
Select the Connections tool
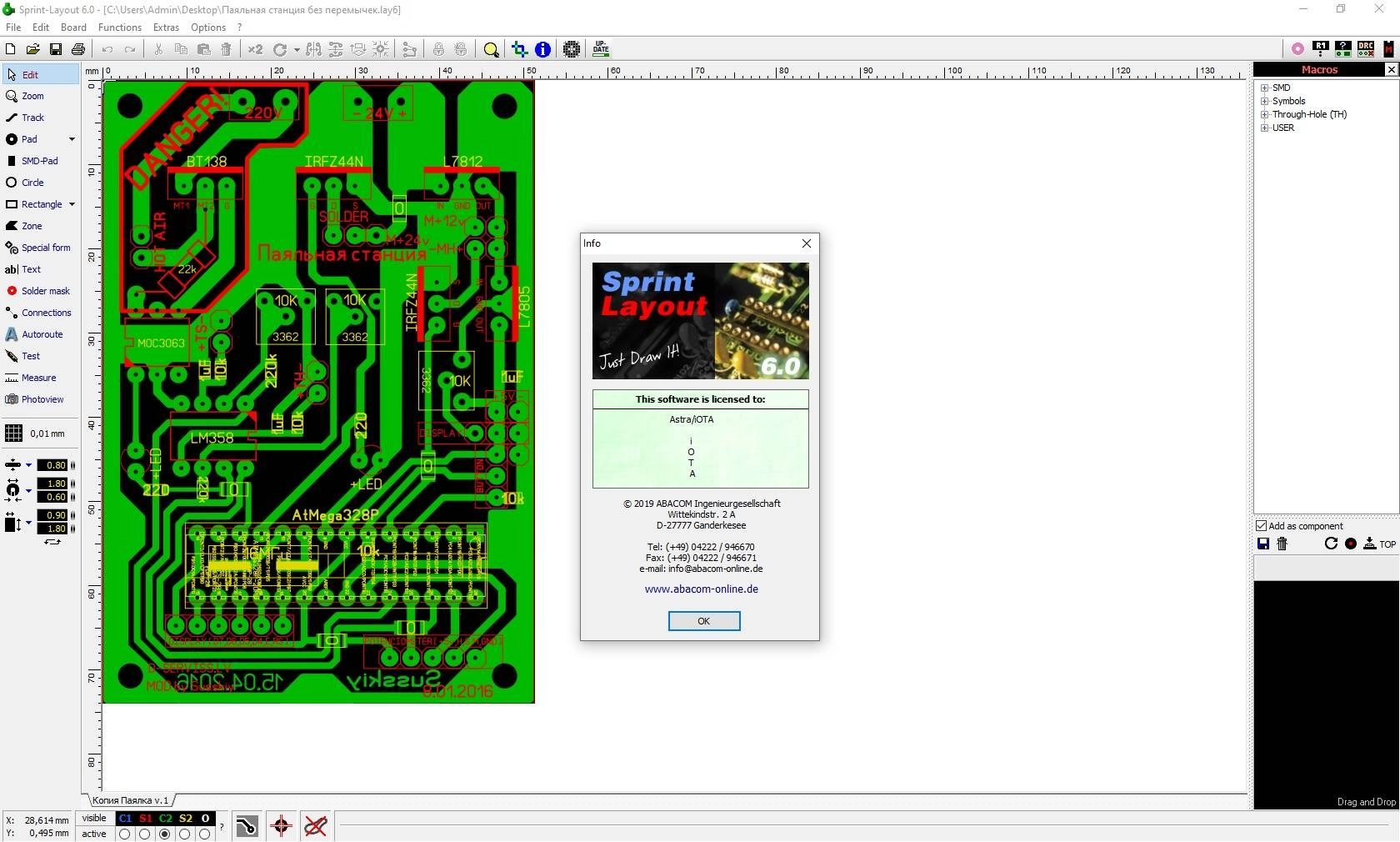tap(40, 313)
